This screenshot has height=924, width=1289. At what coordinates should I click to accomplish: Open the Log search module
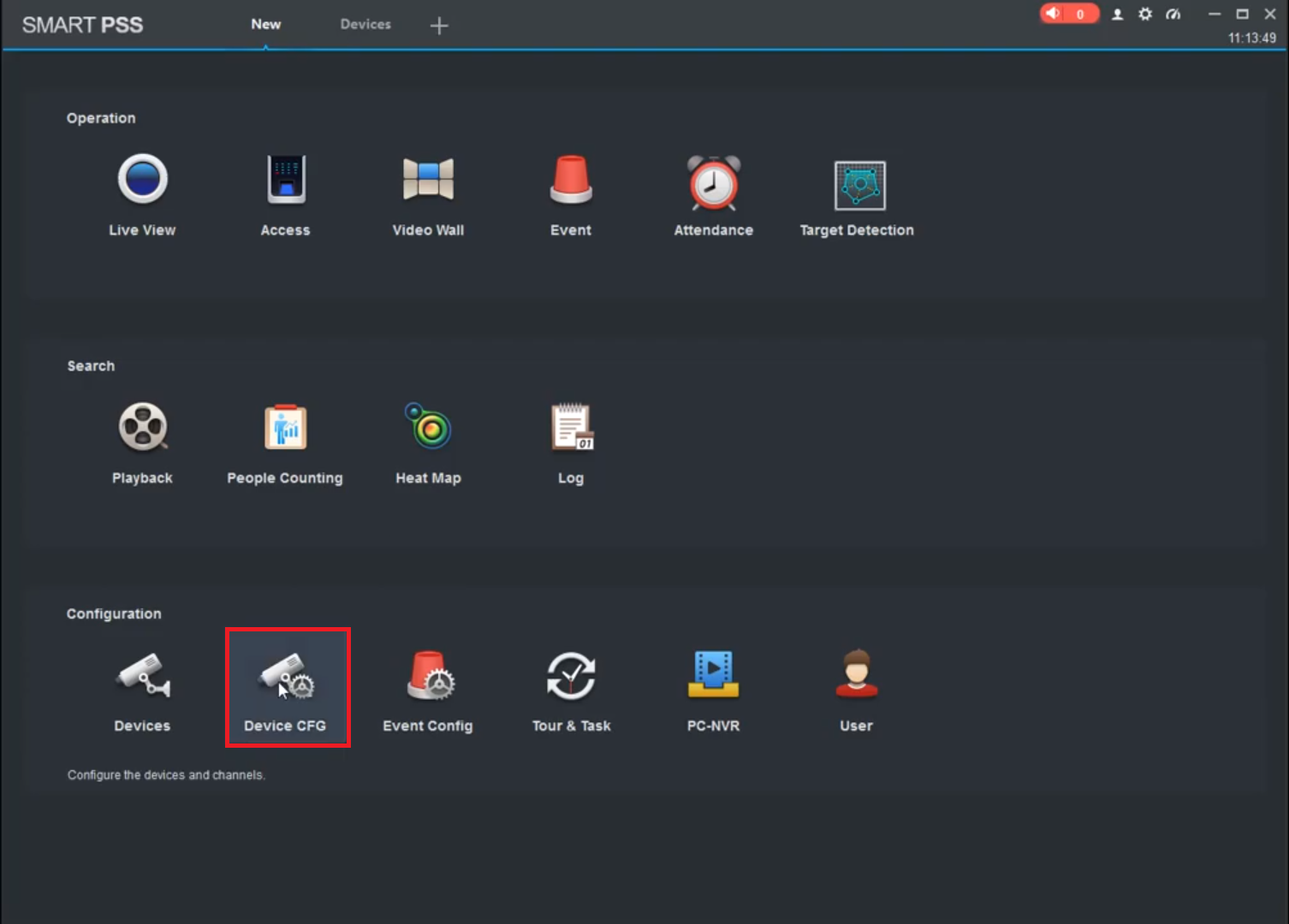(571, 442)
